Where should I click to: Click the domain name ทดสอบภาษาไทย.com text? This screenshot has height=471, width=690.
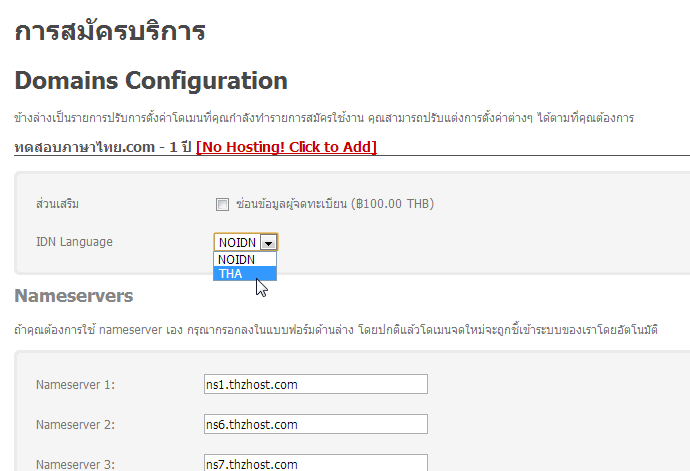coord(84,147)
